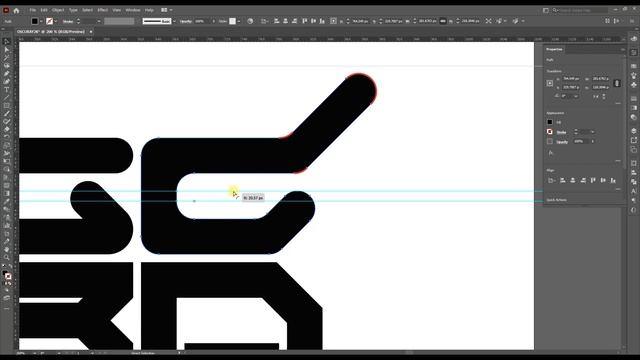Reset default fill and stroke in toolbar
640x360 pixels.
(4, 267)
